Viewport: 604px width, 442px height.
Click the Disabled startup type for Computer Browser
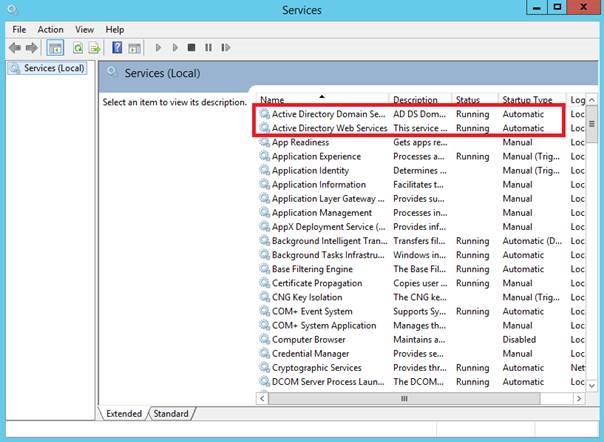[x=519, y=339]
